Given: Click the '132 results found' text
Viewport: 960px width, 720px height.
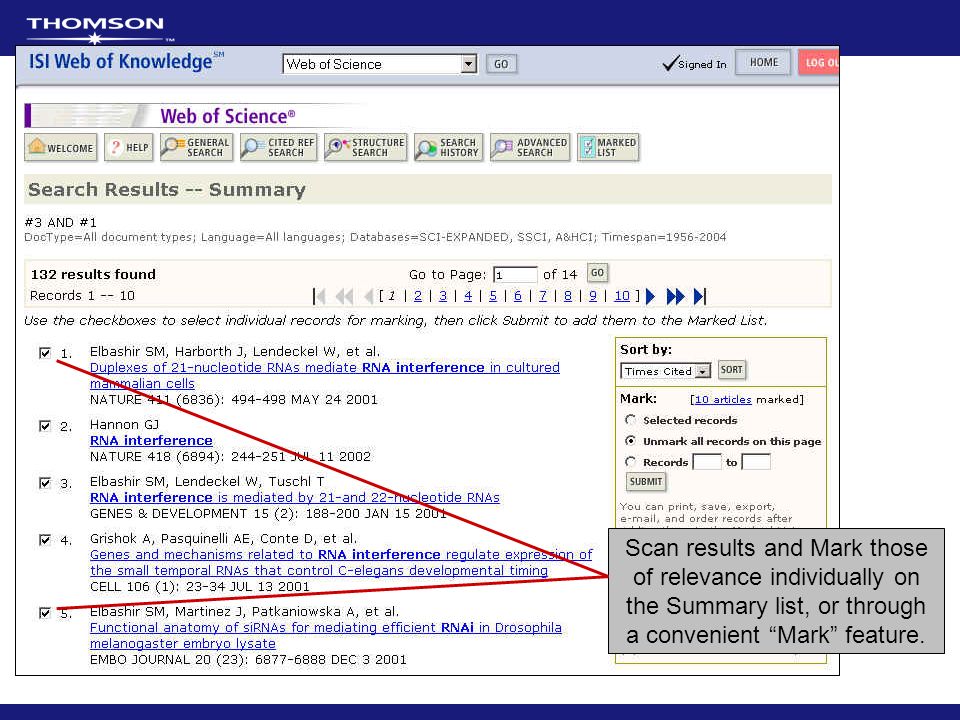Looking at the screenshot, I should (93, 274).
